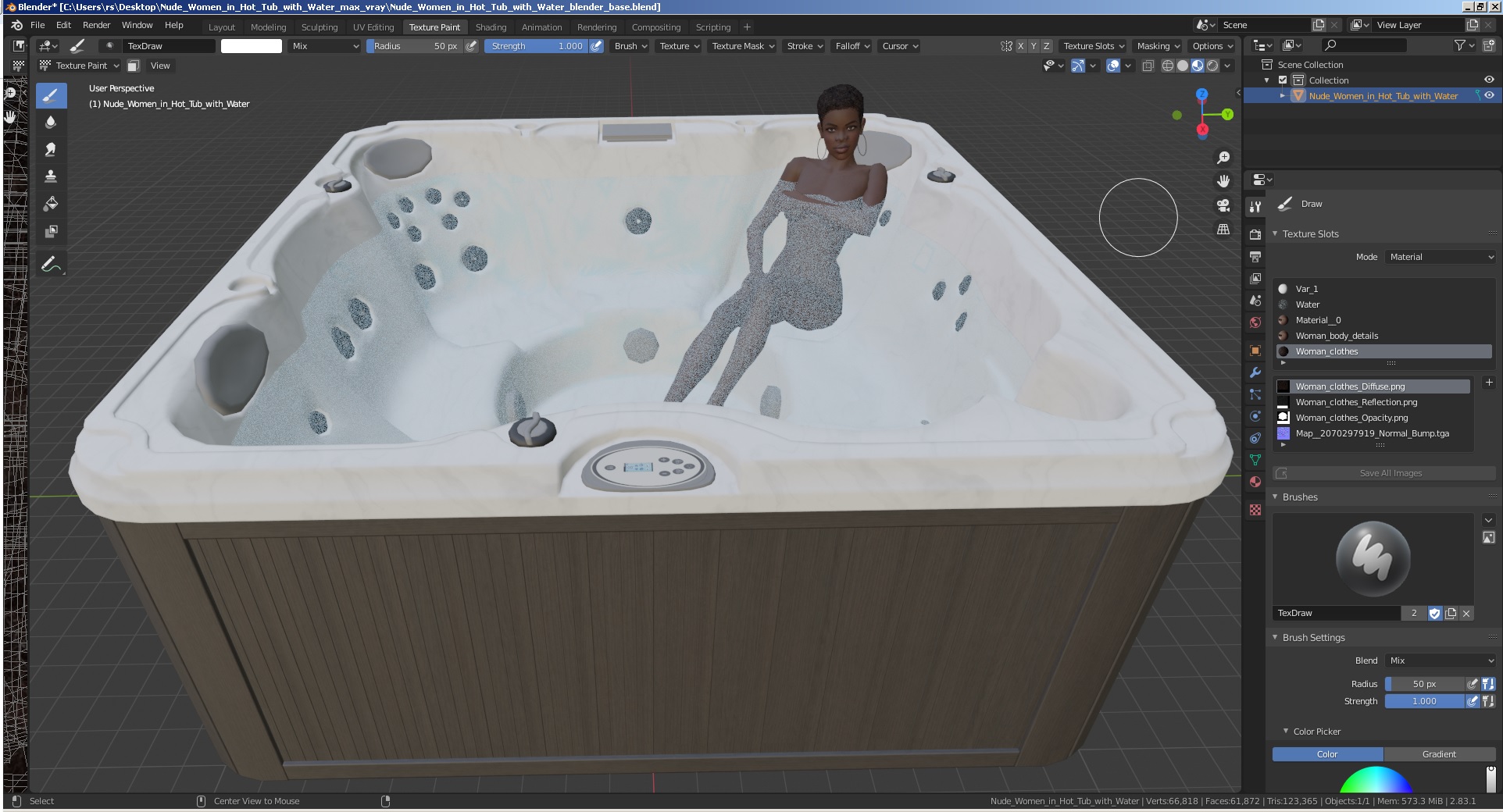This screenshot has width=1503, height=812.
Task: Expand Nude_Women object tree in outliner
Action: (x=1283, y=96)
